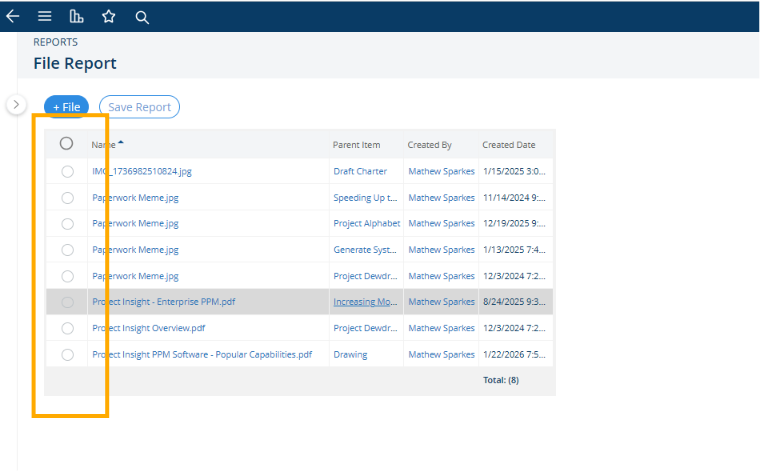This screenshot has width=760, height=471.
Task: Select the Speeding Up row's radio button
Action: [x=67, y=198]
